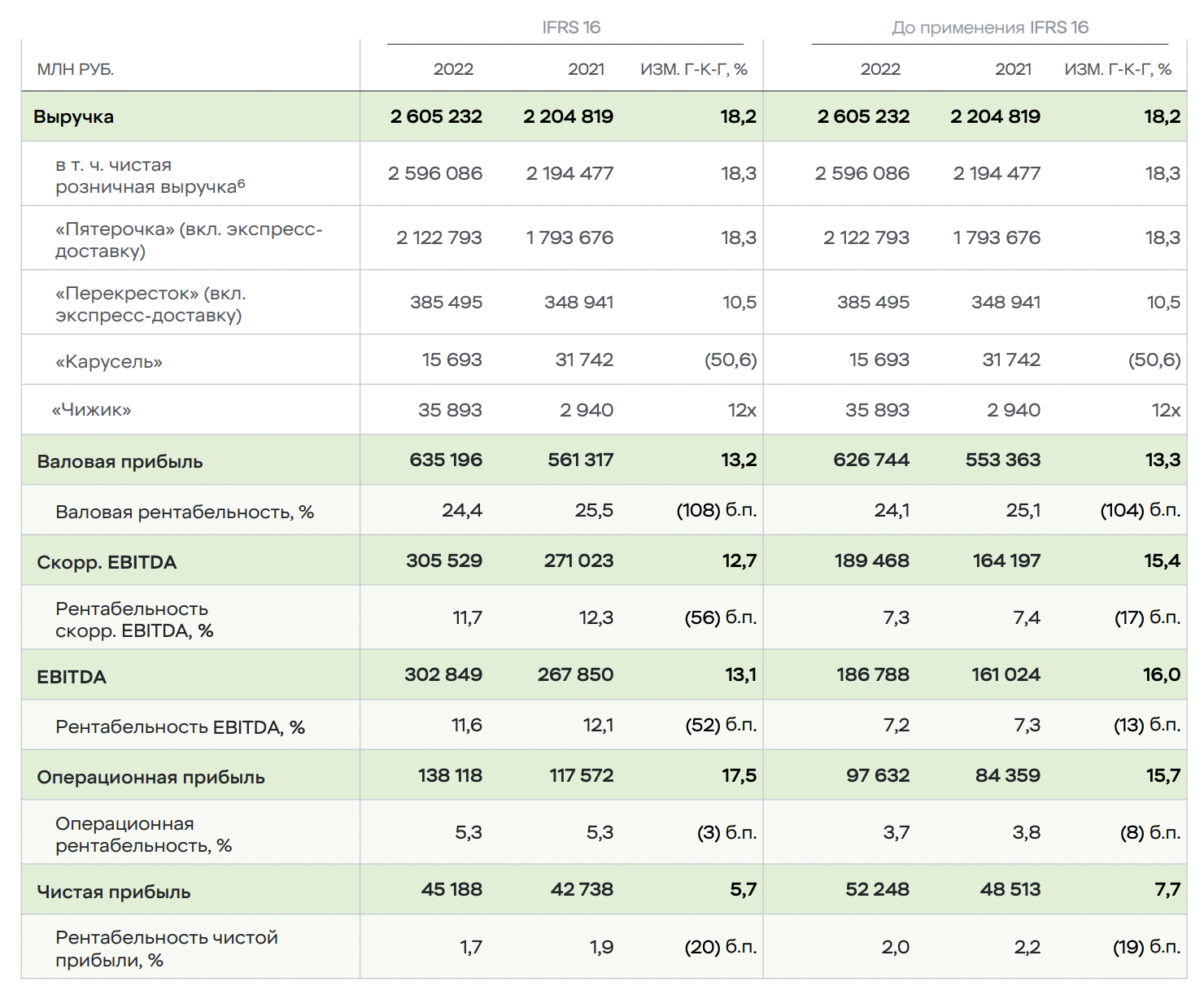Click gross profit growth '13,3'

pos(1163,460)
